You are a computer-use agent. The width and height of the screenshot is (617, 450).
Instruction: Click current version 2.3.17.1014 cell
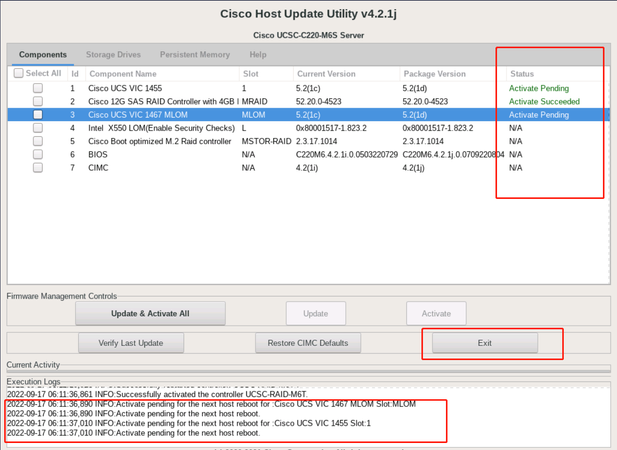[316, 141]
